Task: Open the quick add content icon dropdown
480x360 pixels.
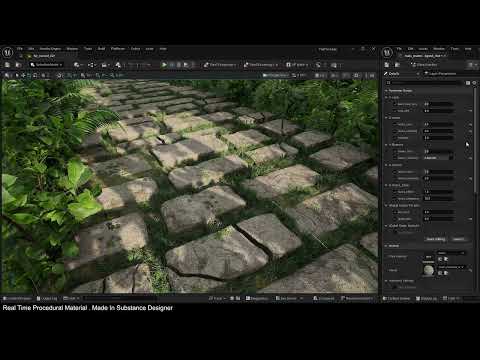Action: (79, 65)
